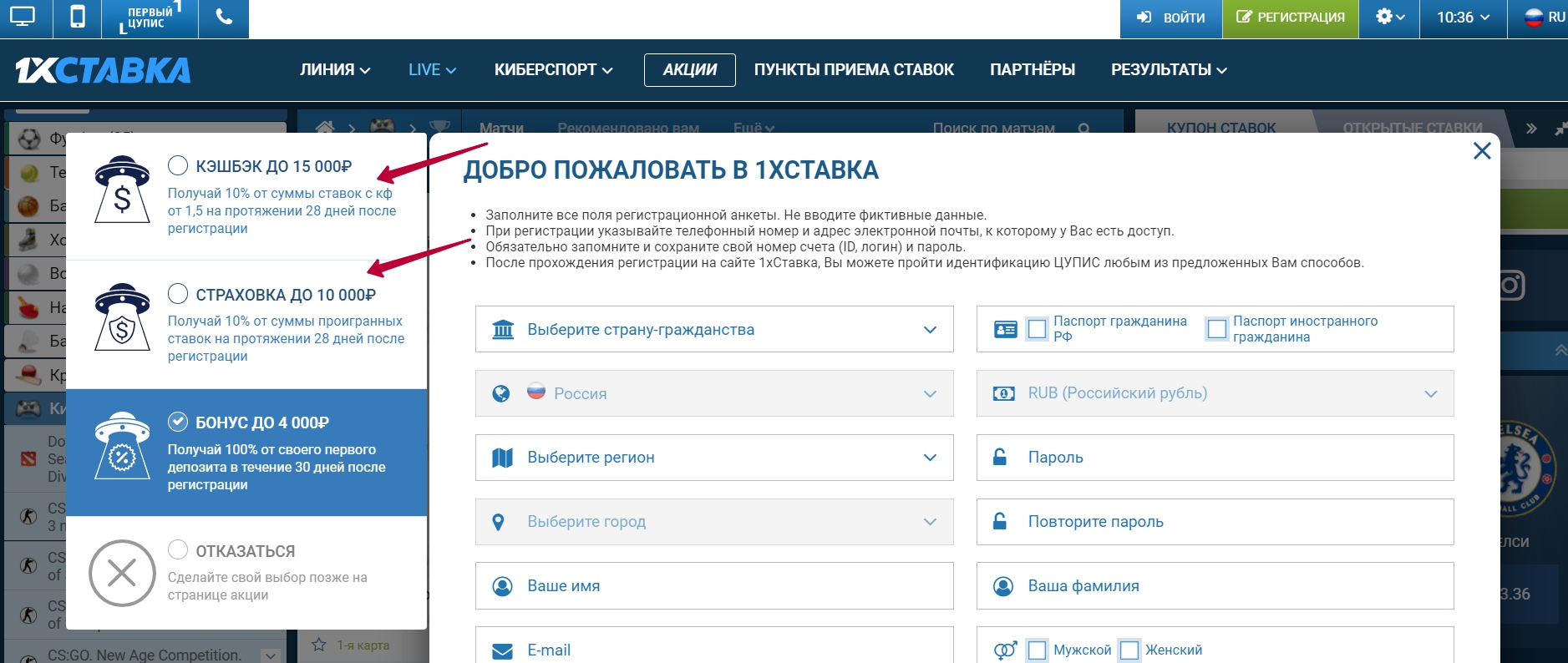The width and height of the screenshot is (1568, 663).
Task: Click in the E-mail field
Action: click(714, 645)
